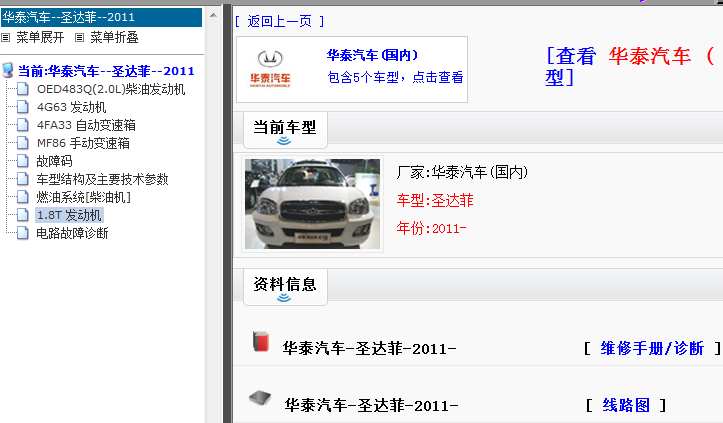Click the red text 年份:2011-

[432, 228]
